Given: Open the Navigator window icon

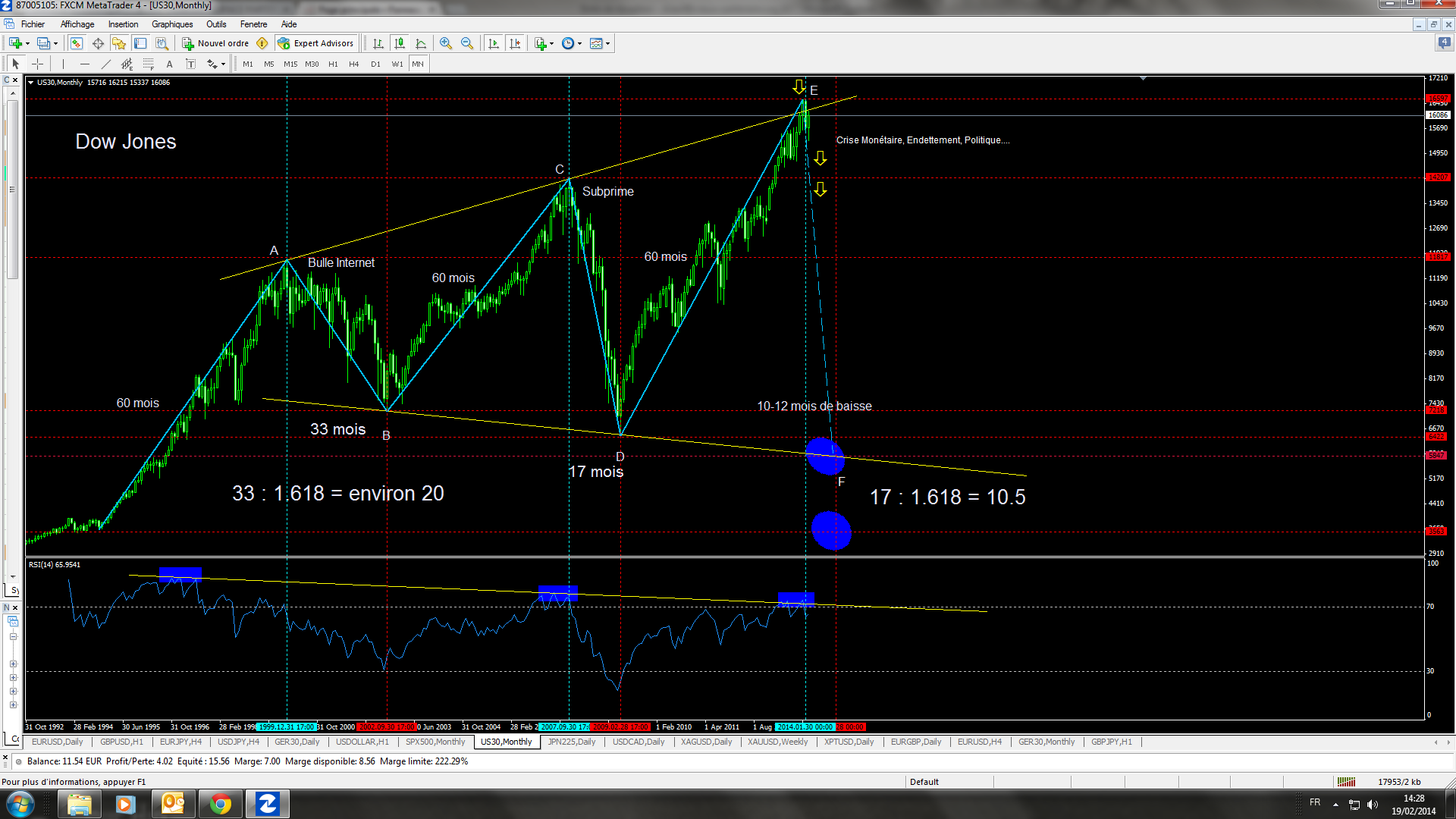Looking at the screenshot, I should tap(119, 43).
